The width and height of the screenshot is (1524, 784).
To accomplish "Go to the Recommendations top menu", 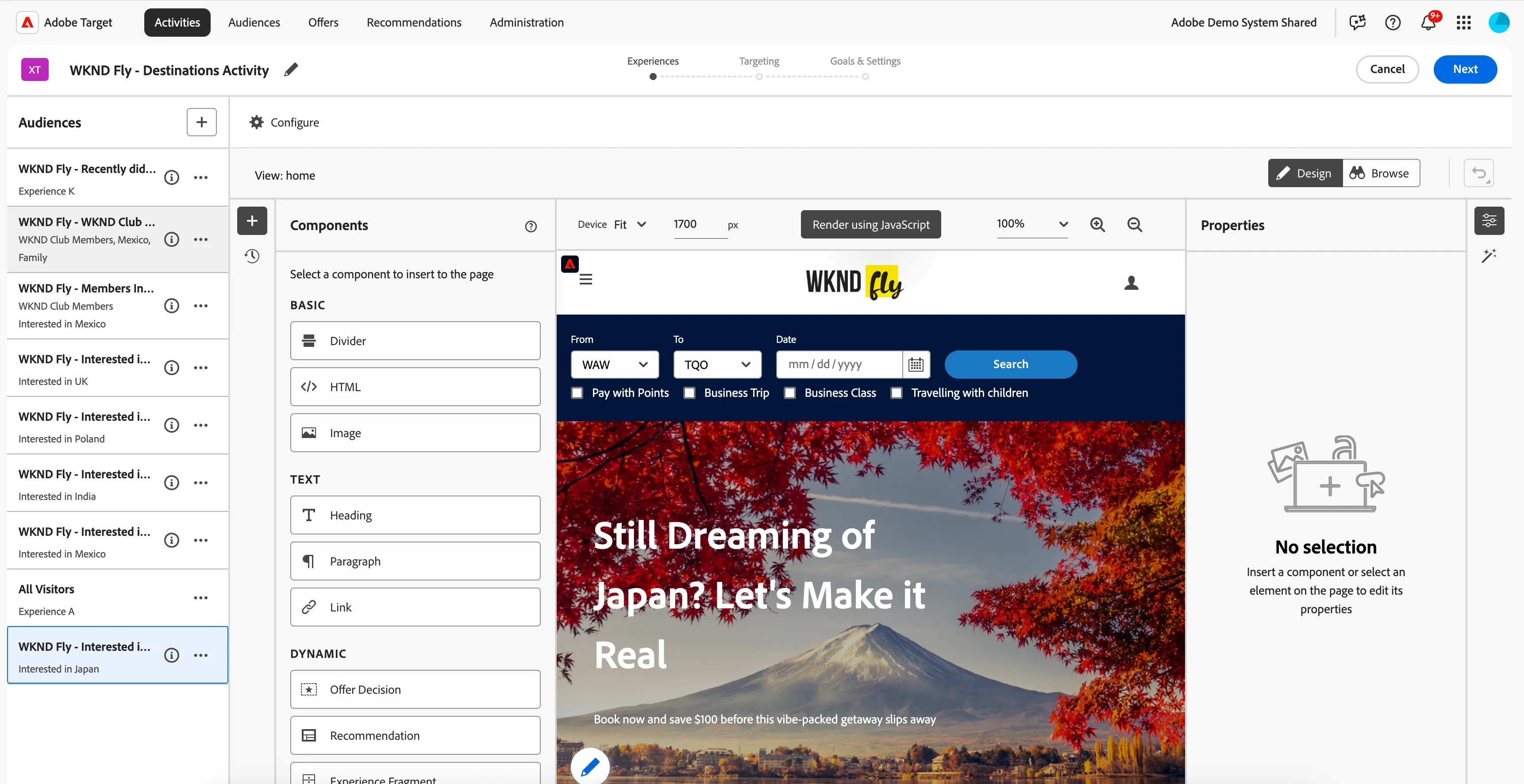I will tap(414, 23).
